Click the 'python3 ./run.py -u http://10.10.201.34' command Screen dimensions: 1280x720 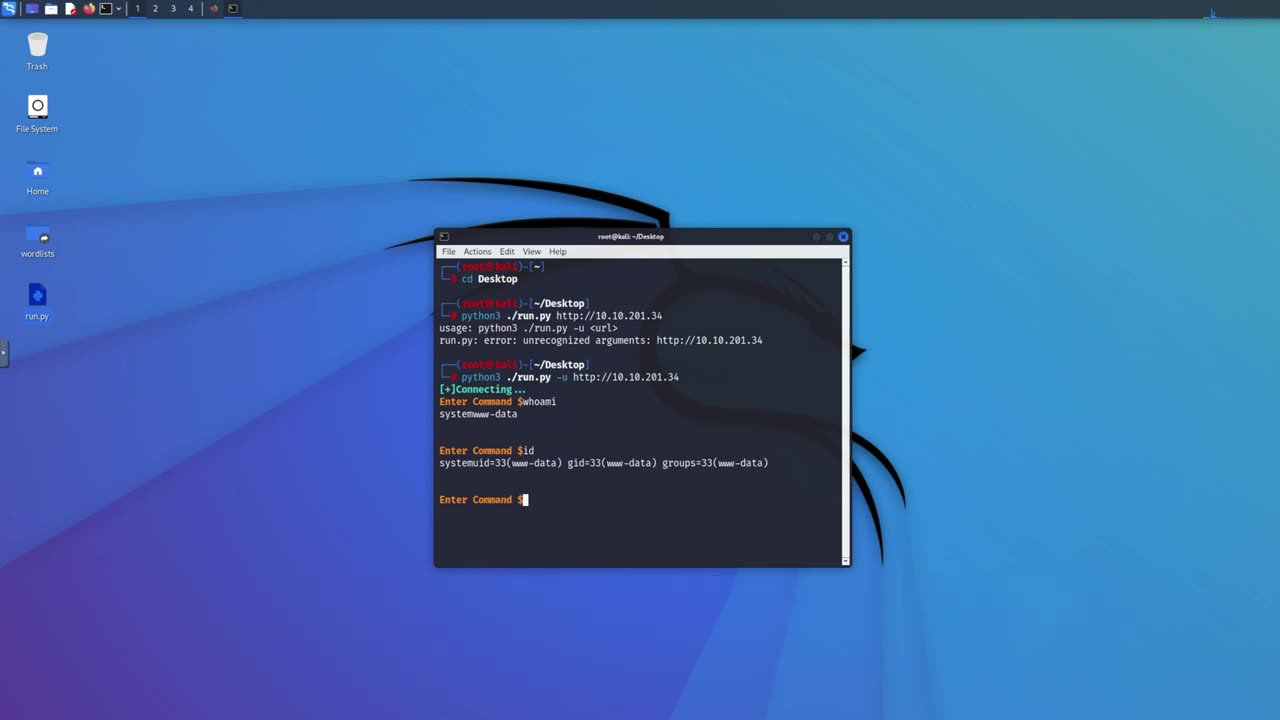[x=570, y=377]
